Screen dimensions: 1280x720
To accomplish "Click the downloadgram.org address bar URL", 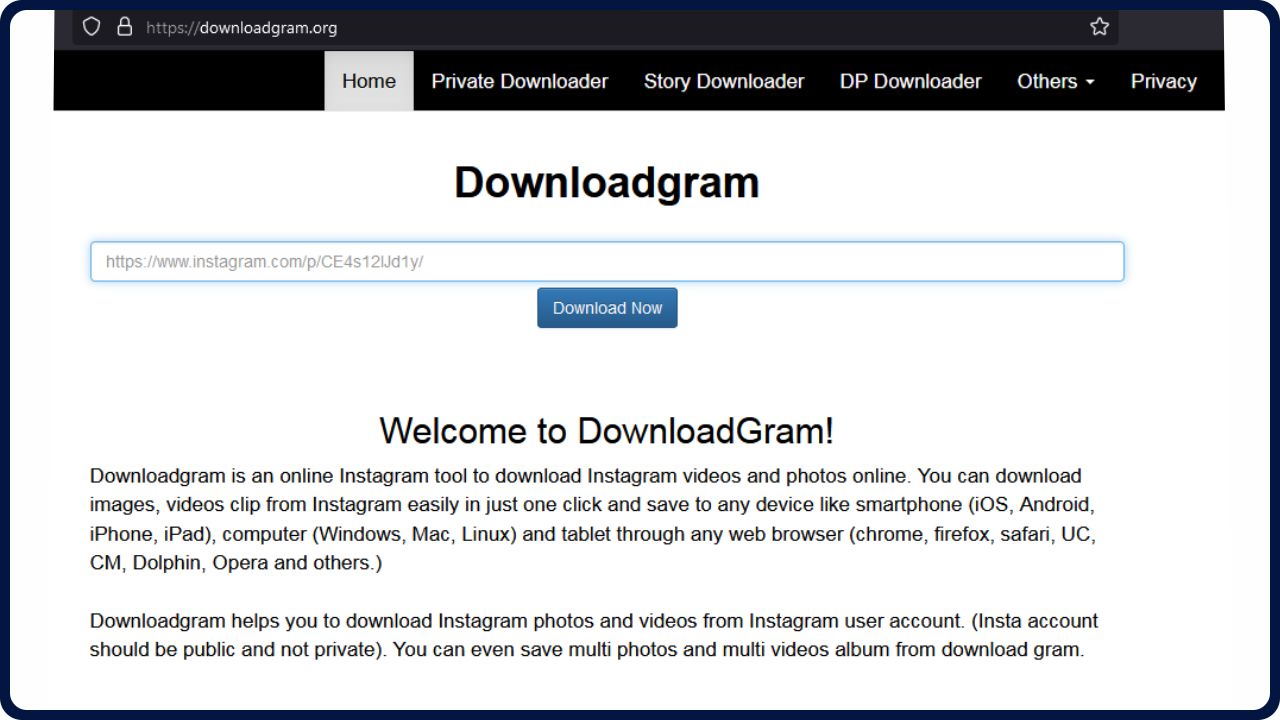I will pos(241,28).
